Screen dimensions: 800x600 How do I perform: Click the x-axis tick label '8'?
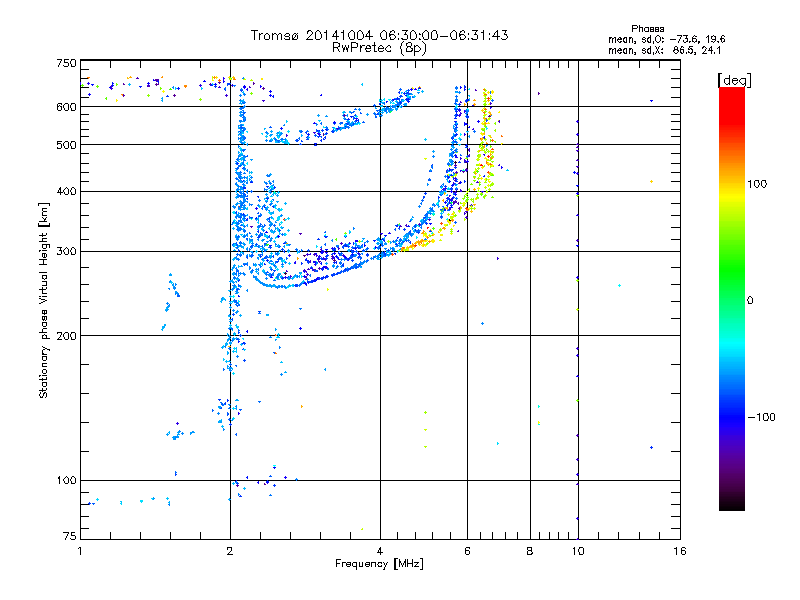(530, 551)
